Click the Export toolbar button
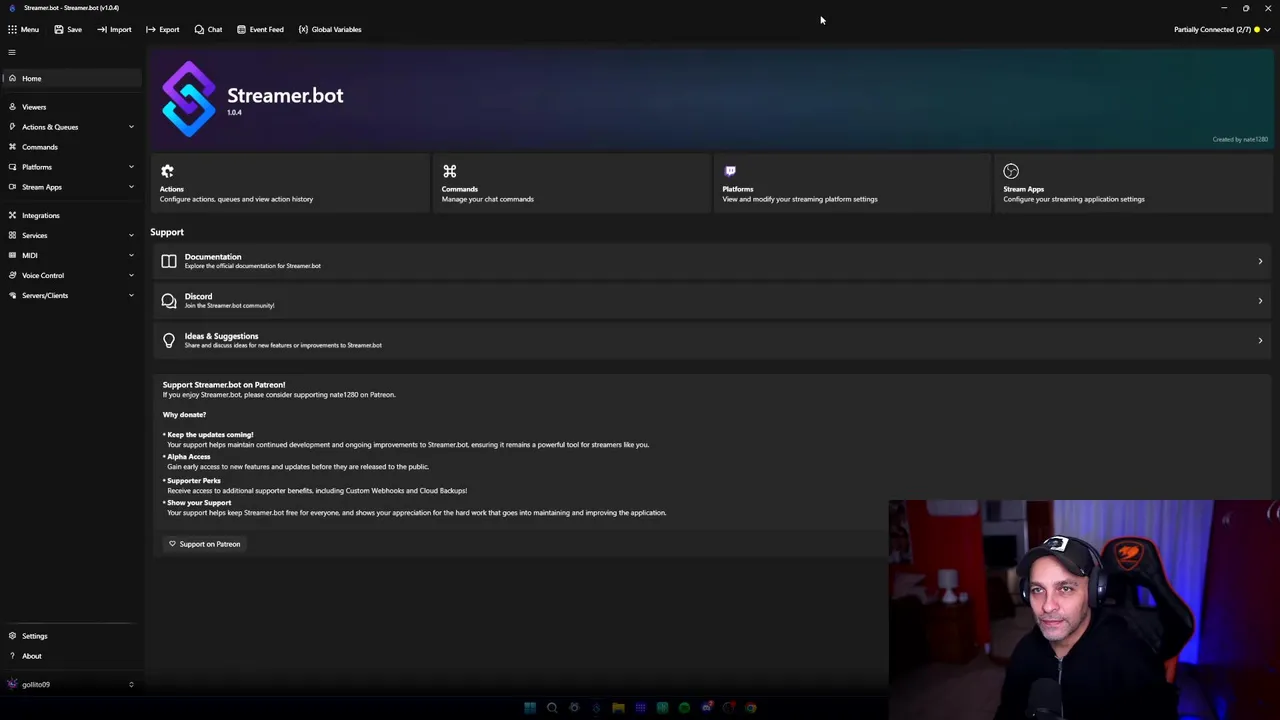Image resolution: width=1280 pixels, height=720 pixels. click(x=163, y=29)
